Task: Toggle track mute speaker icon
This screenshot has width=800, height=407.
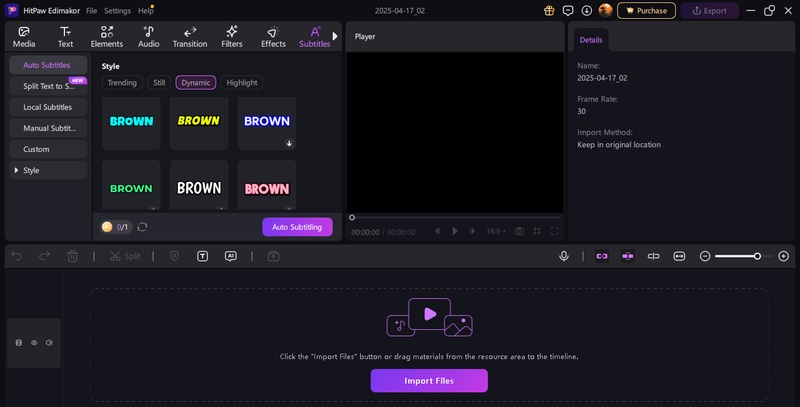Action: (x=49, y=343)
